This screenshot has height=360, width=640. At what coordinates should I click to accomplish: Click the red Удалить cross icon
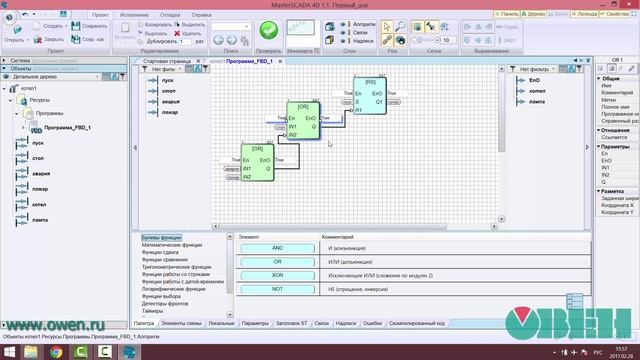(177, 33)
